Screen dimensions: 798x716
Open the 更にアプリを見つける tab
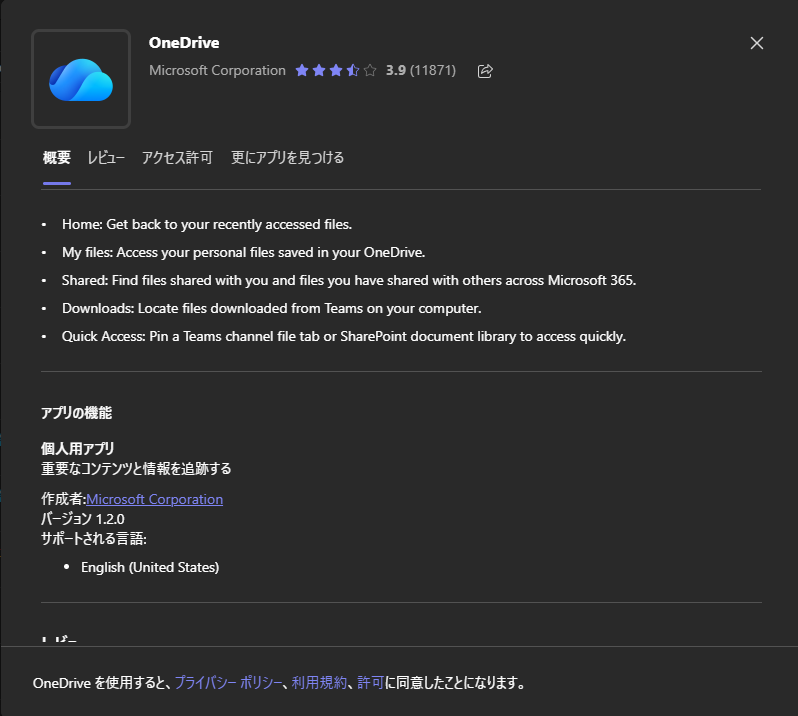288,158
